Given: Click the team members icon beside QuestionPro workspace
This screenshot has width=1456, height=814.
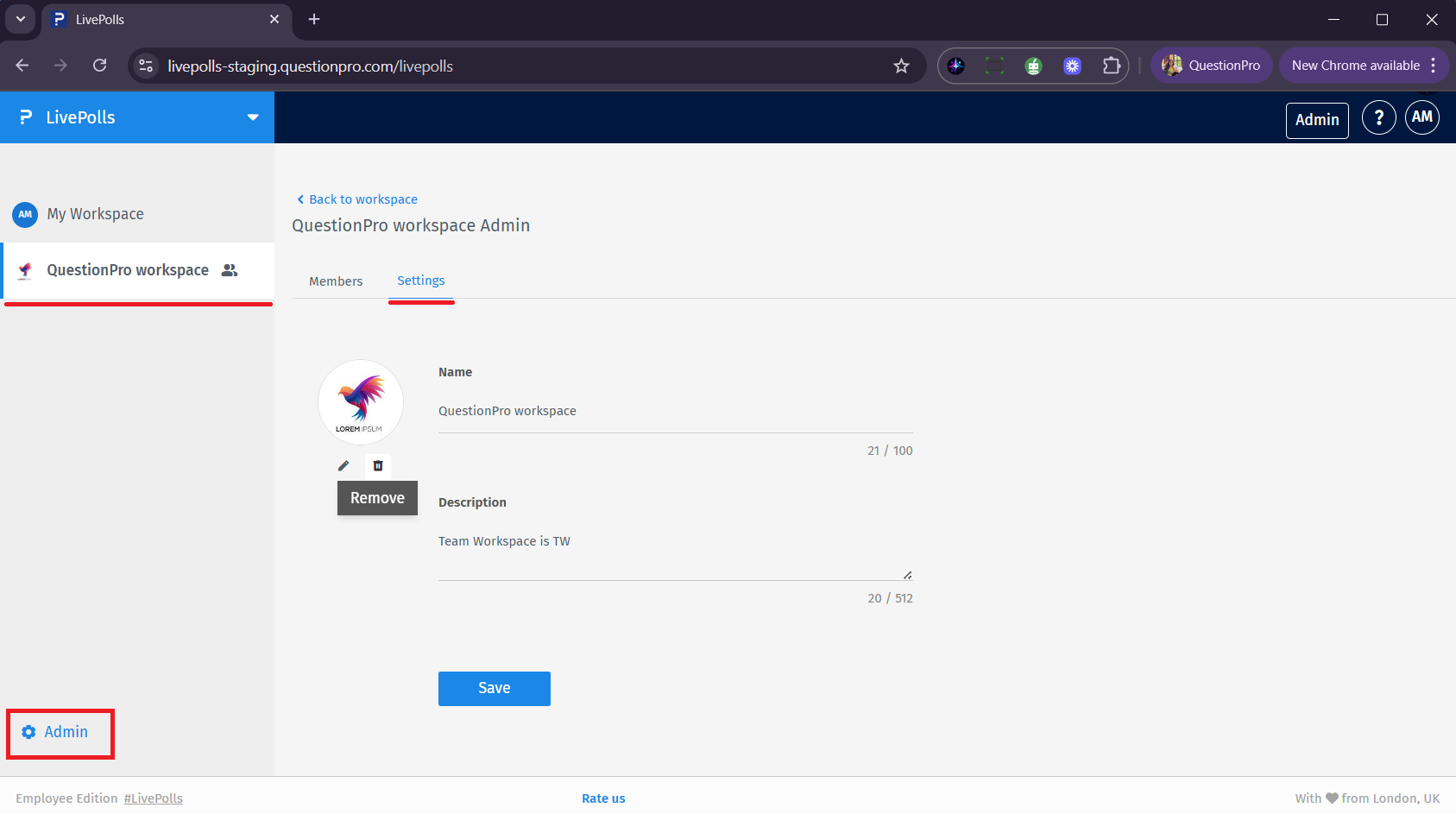Looking at the screenshot, I should pyautogui.click(x=230, y=270).
